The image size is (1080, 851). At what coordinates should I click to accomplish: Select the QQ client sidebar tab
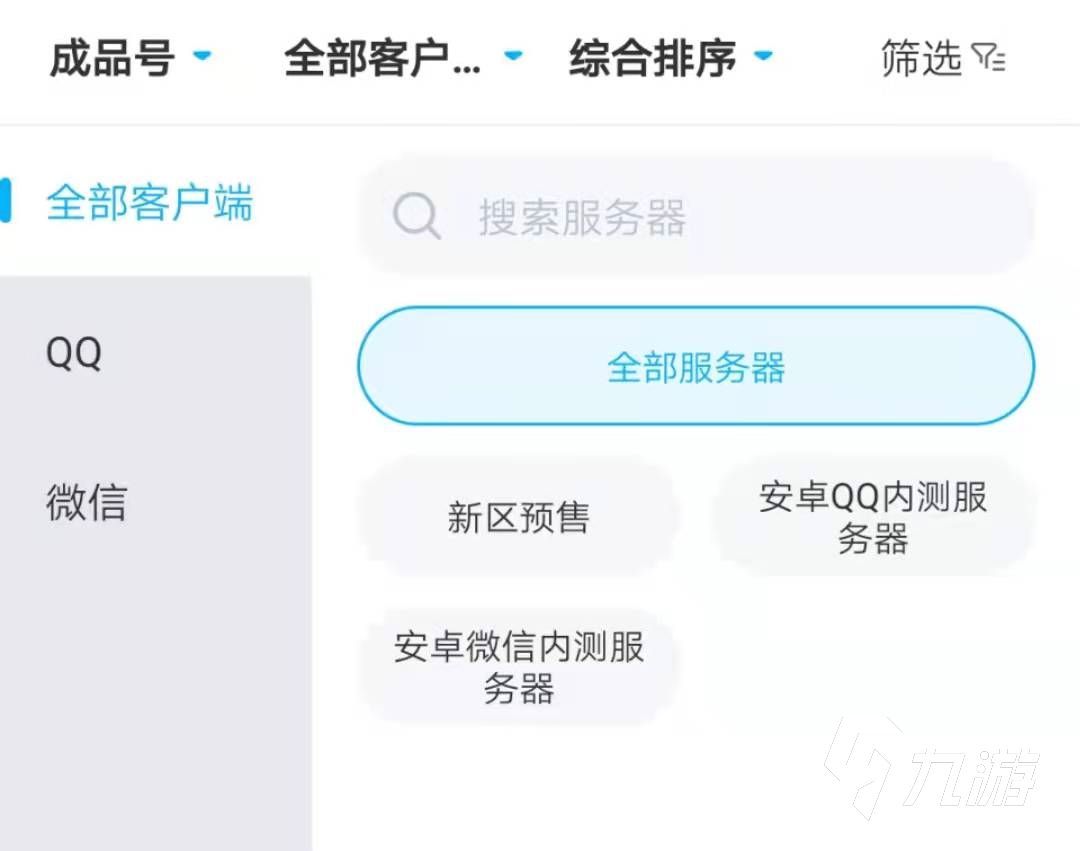pos(74,353)
